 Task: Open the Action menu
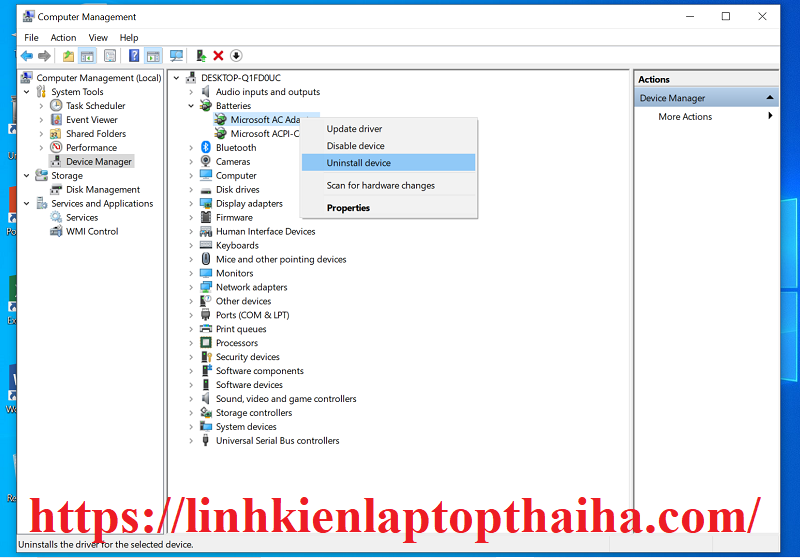(x=63, y=38)
